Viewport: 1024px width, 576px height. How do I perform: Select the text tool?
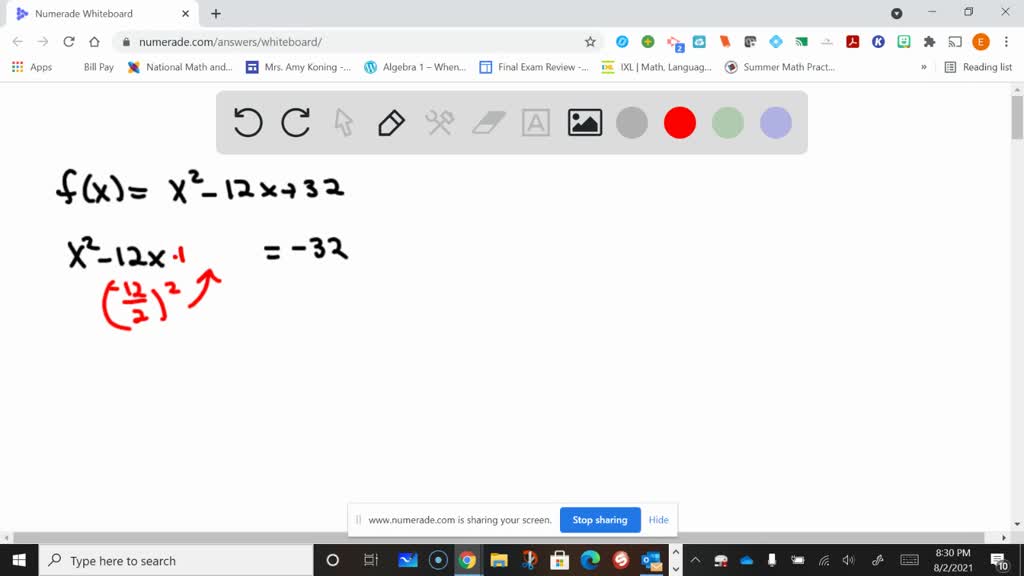click(536, 122)
